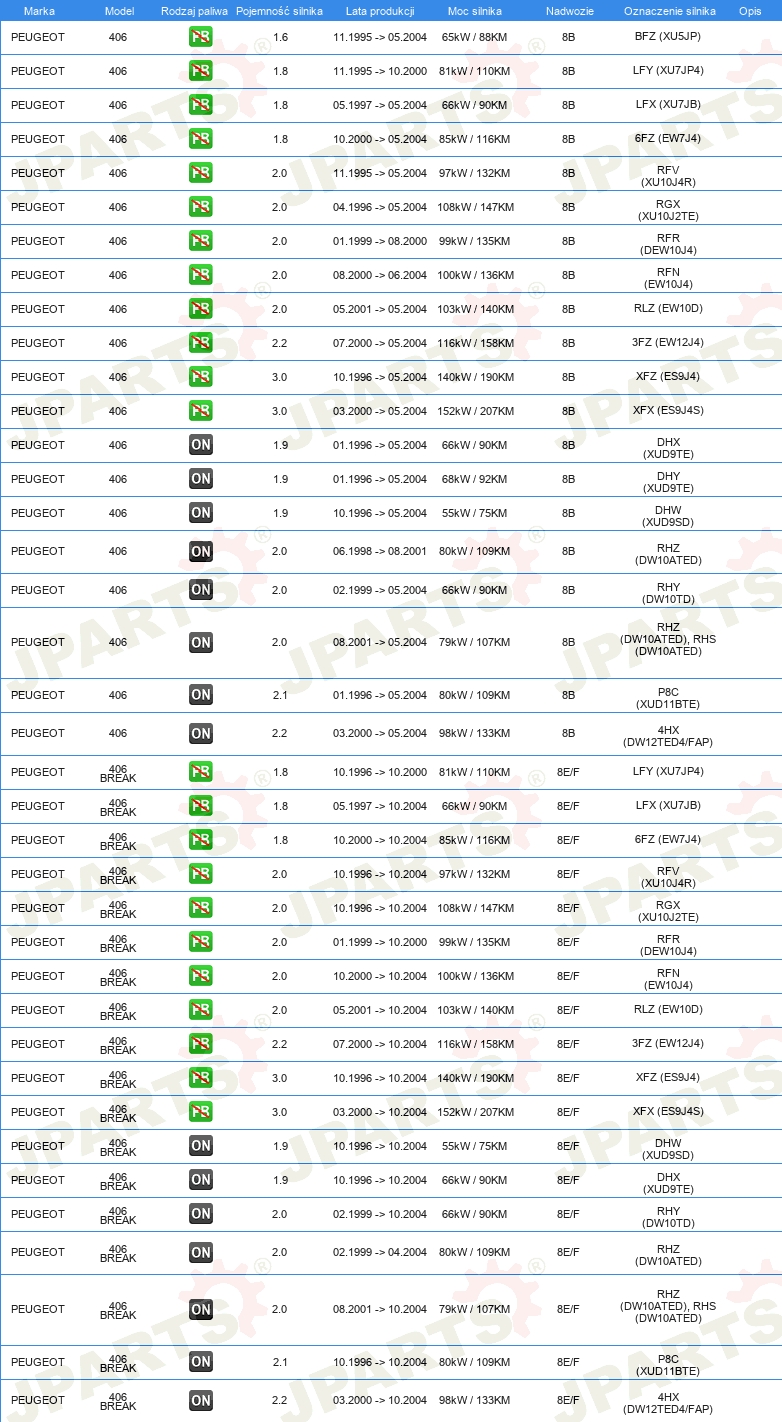Screen dimensions: 782x1422
Task: Click the diesel ON icon in the DHY (XUD9TE) row
Action: click(x=201, y=479)
